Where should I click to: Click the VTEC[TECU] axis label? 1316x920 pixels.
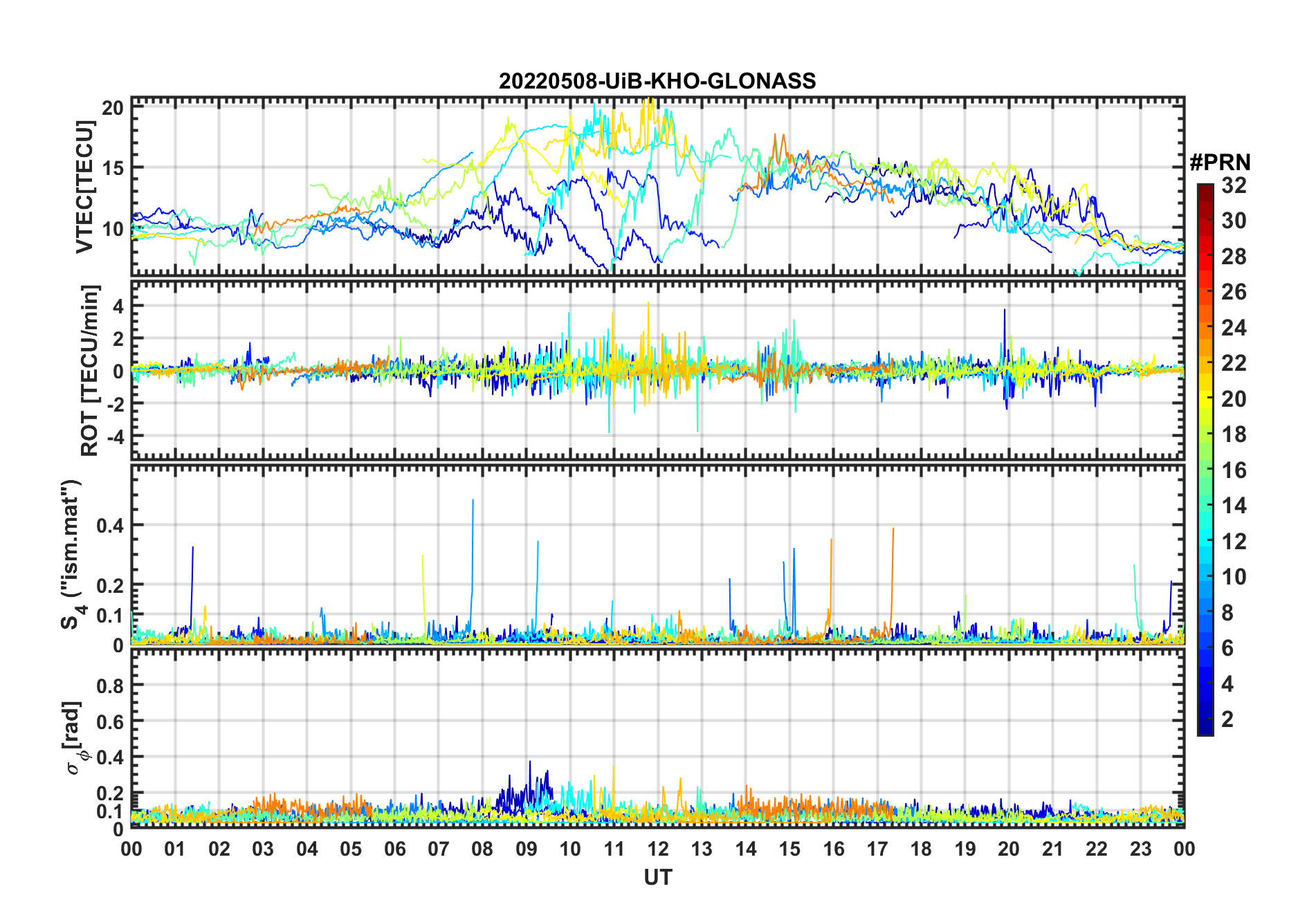coord(84,187)
